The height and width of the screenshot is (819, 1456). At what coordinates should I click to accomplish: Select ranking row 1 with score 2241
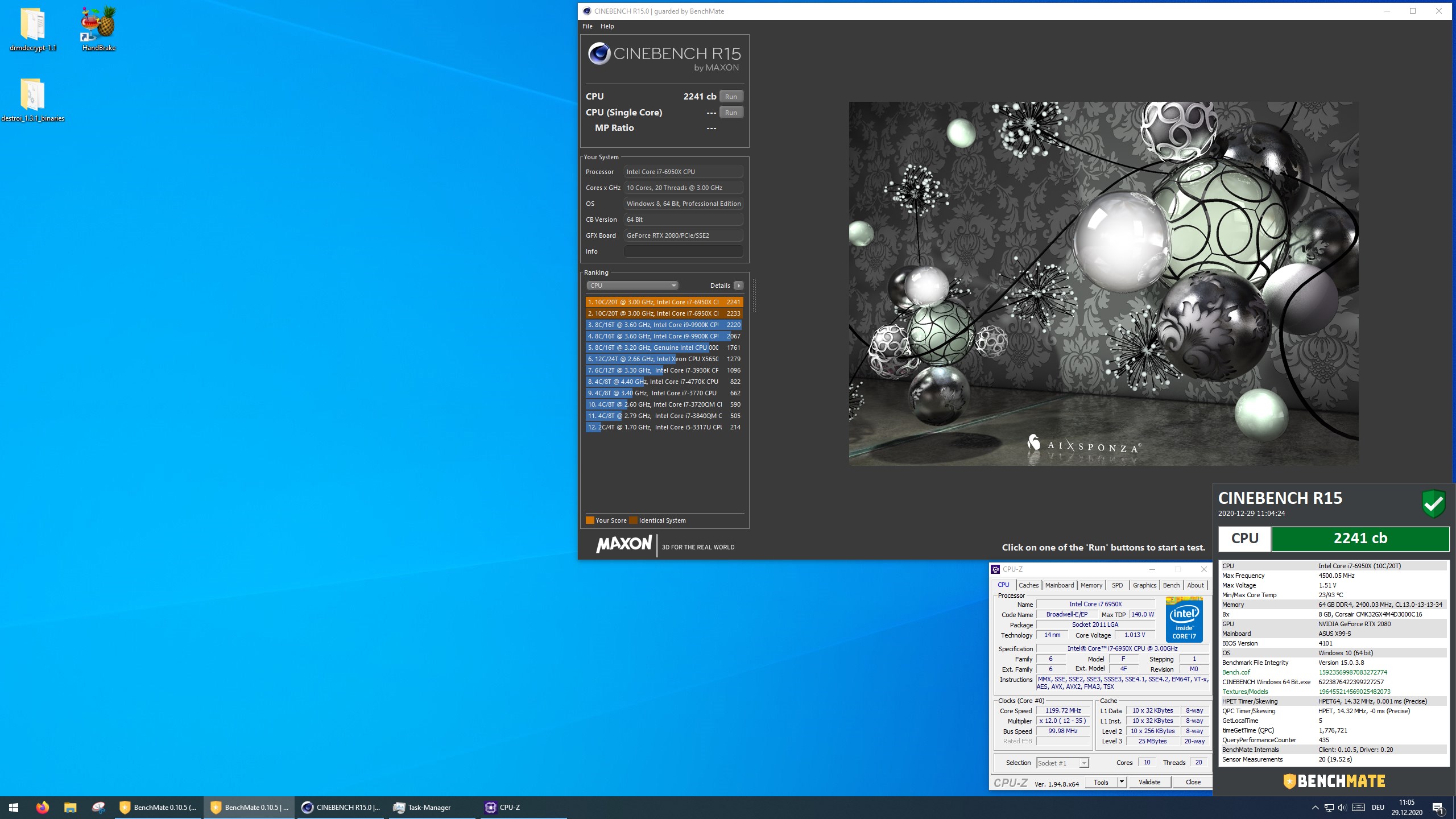(x=664, y=302)
